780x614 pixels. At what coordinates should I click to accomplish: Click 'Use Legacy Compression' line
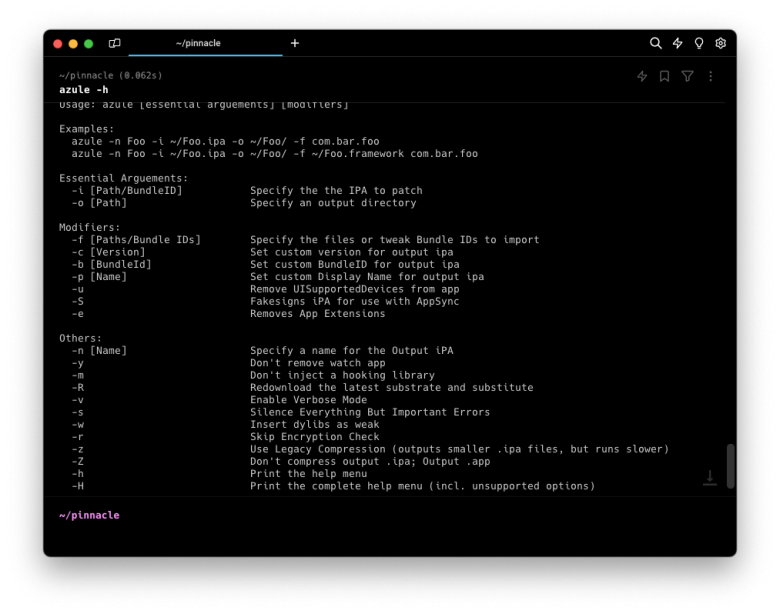coord(460,449)
